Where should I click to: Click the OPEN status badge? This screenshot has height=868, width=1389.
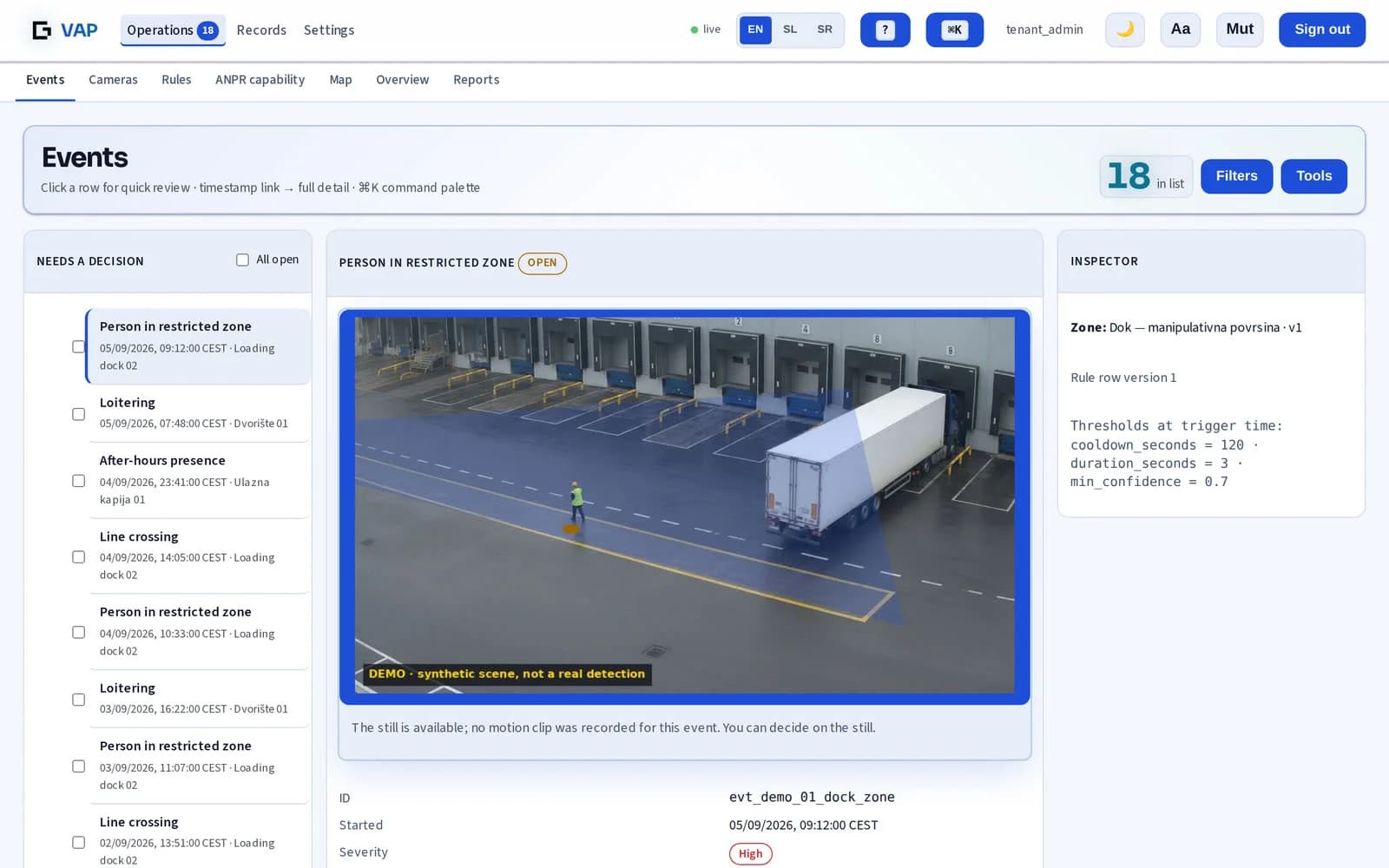point(543,263)
